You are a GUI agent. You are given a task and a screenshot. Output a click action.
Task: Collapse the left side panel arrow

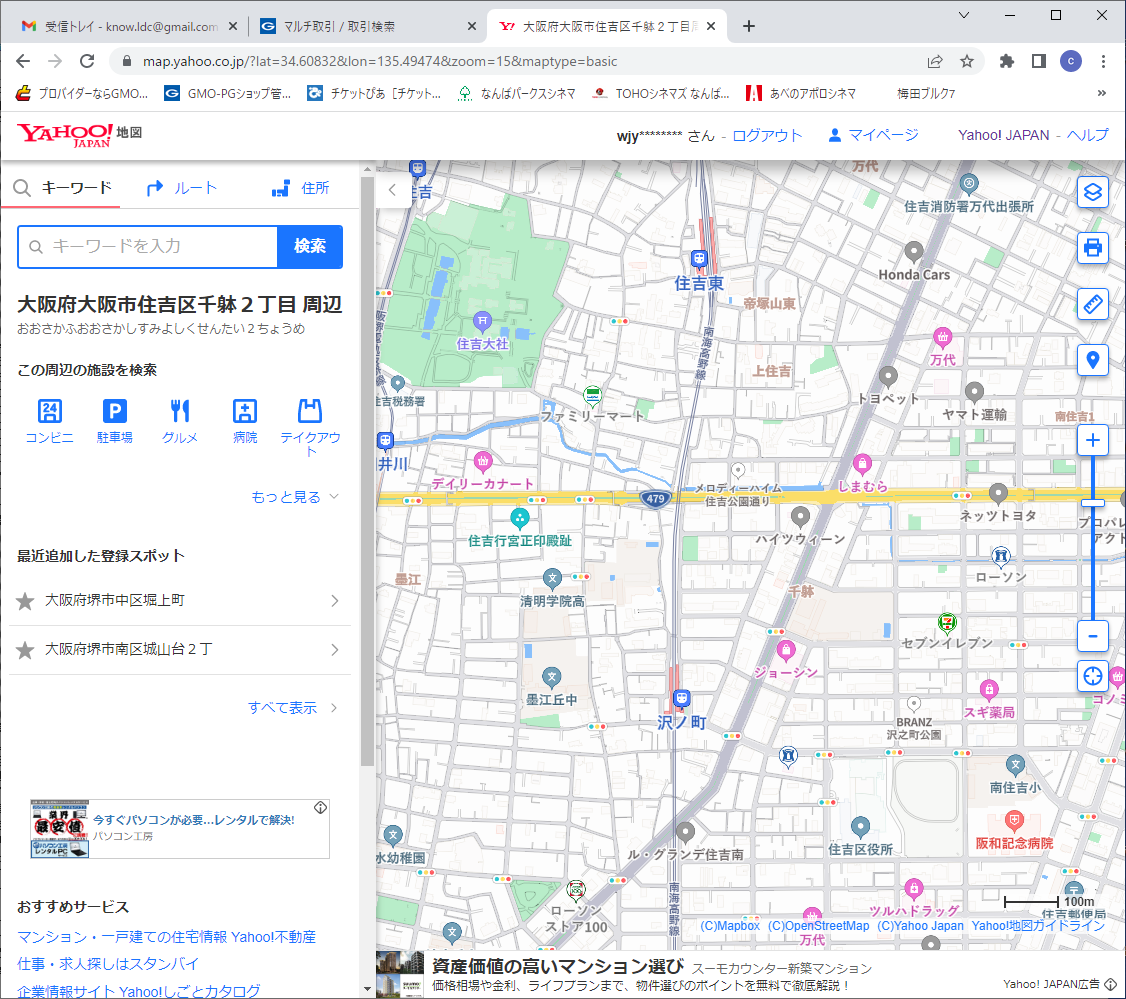pyautogui.click(x=393, y=189)
